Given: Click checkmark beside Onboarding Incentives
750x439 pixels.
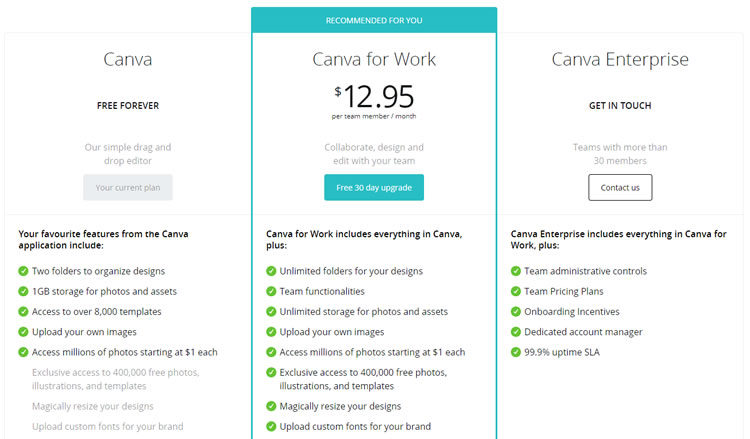Looking at the screenshot, I should (x=516, y=312).
